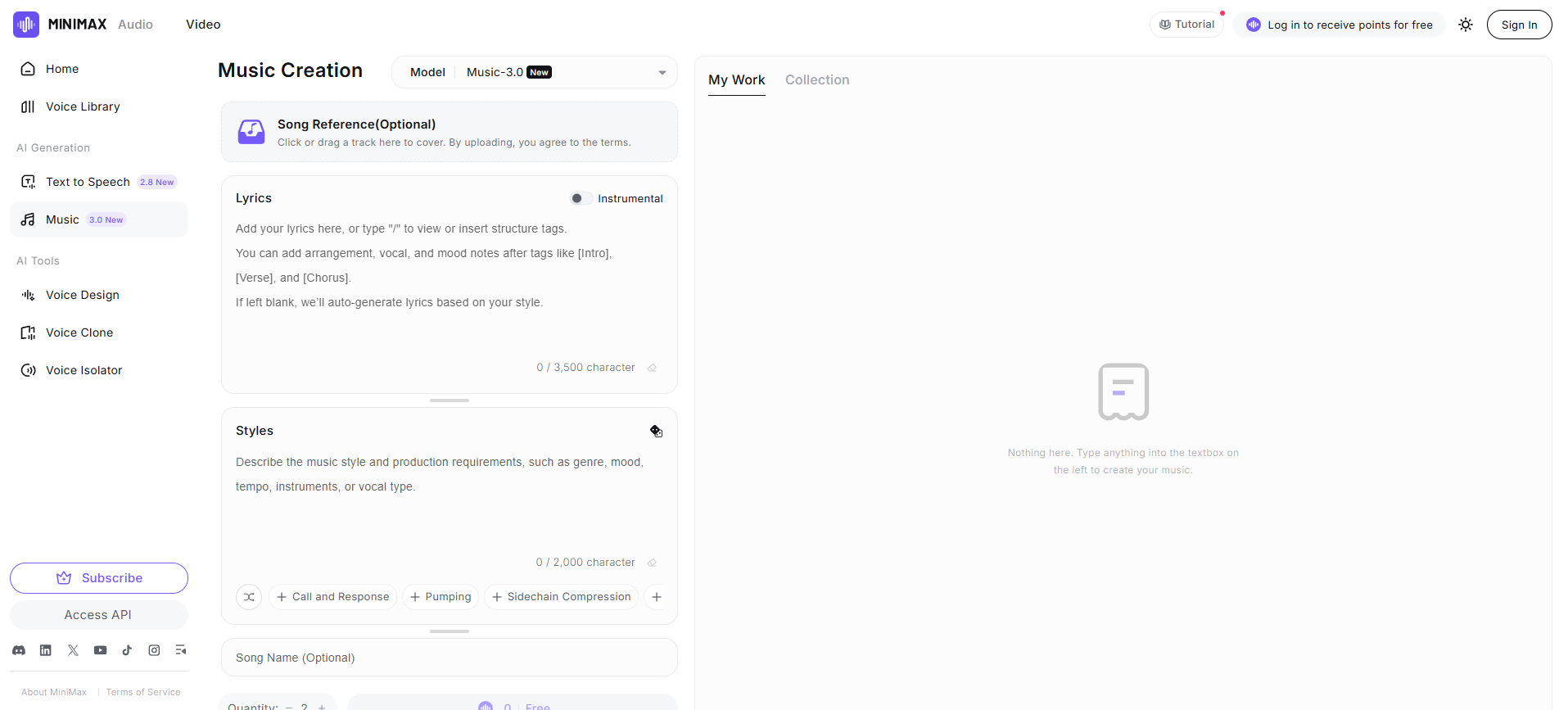Open Text to Speech in the sidebar
1568x710 pixels.
(99, 182)
